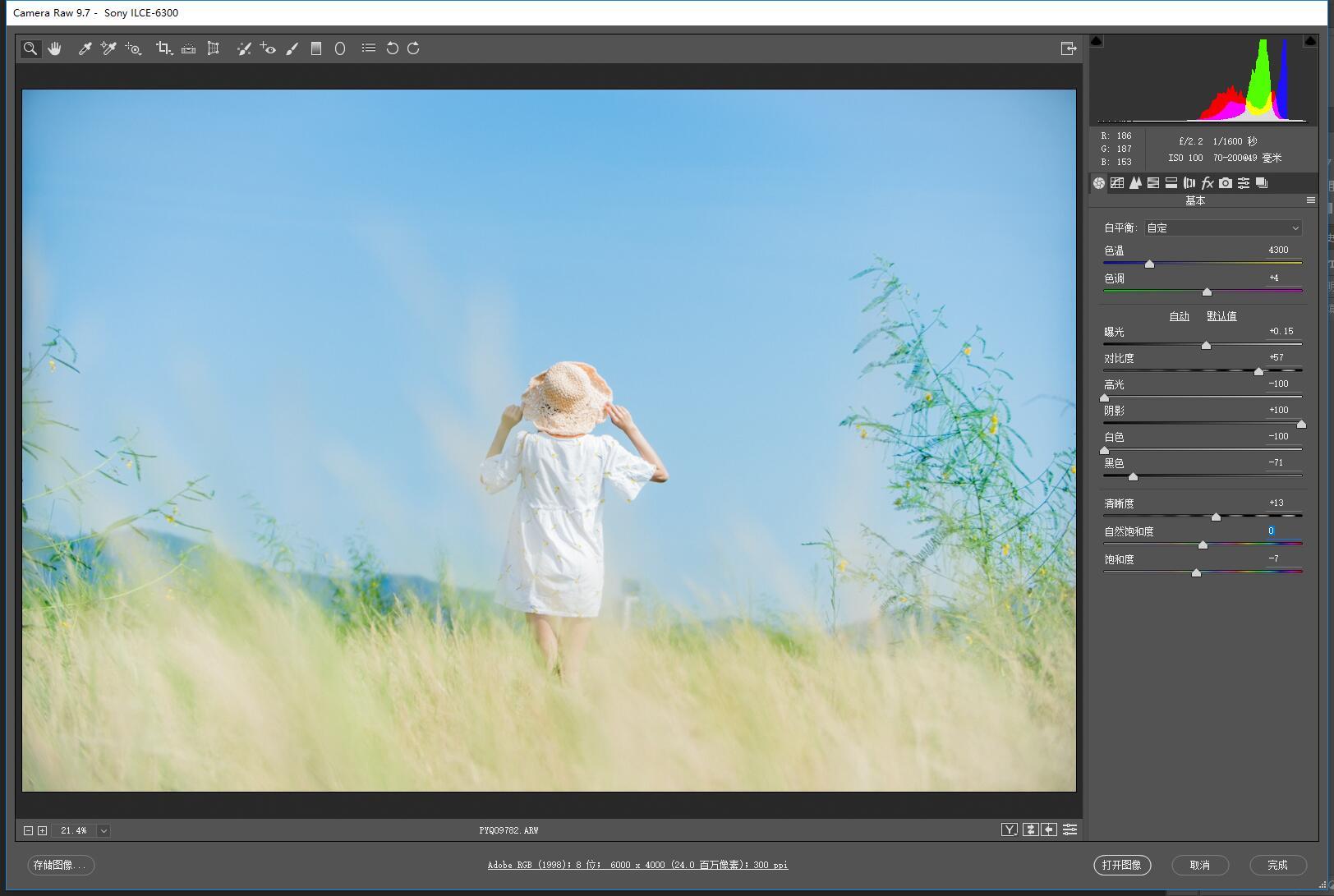
Task: Rotate image clockwise
Action: click(x=413, y=48)
